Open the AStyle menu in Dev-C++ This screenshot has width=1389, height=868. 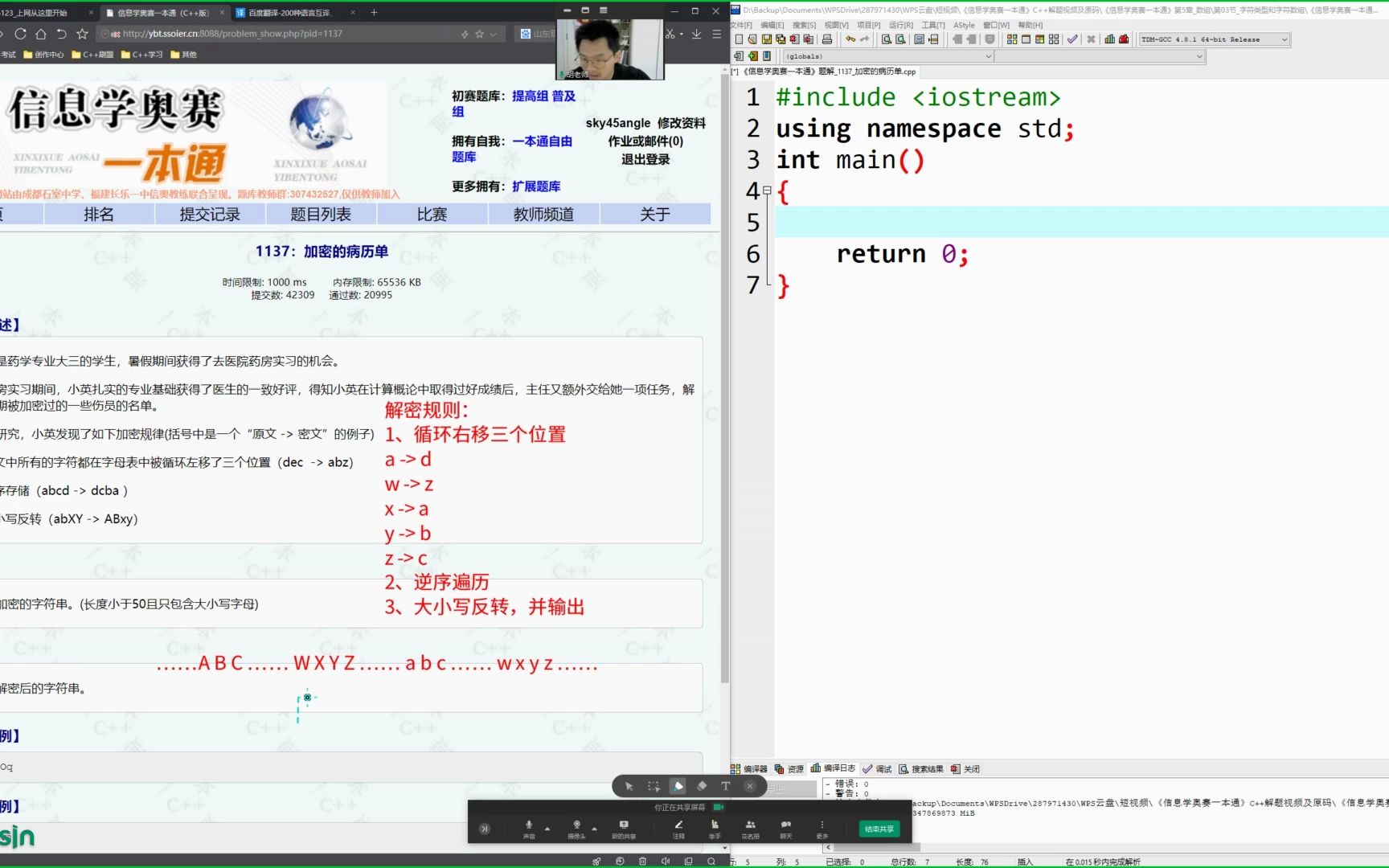tap(964, 25)
